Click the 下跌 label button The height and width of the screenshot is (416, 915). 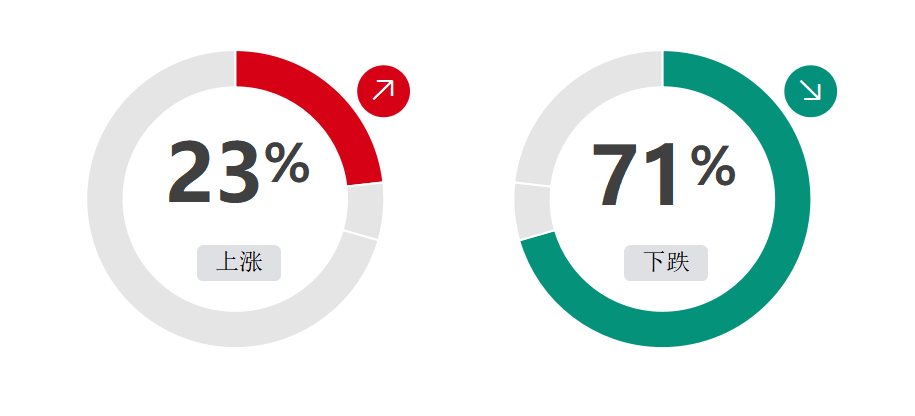click(666, 263)
